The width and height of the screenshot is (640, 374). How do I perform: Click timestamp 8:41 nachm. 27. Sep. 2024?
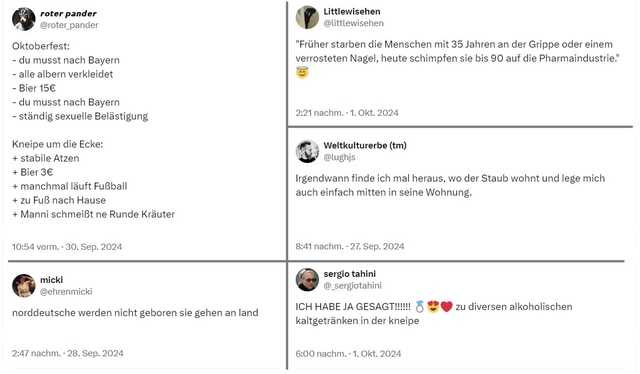tap(350, 246)
